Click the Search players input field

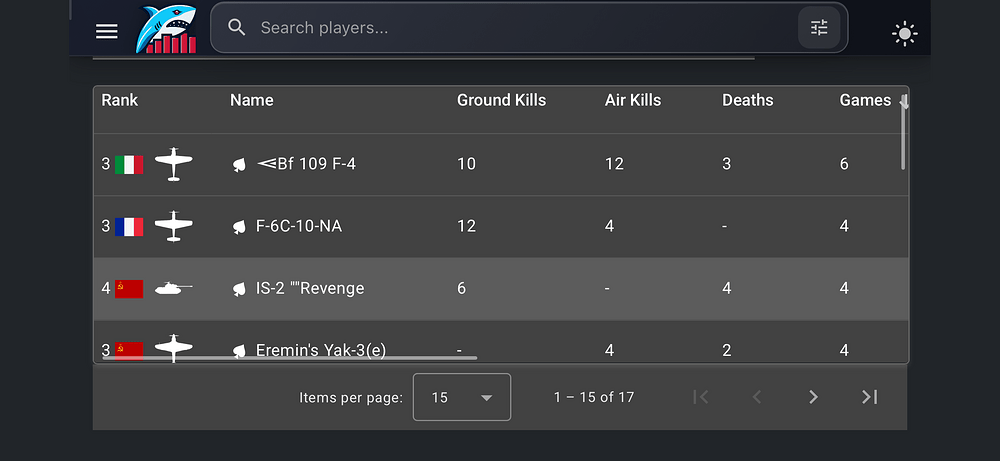[x=520, y=28]
